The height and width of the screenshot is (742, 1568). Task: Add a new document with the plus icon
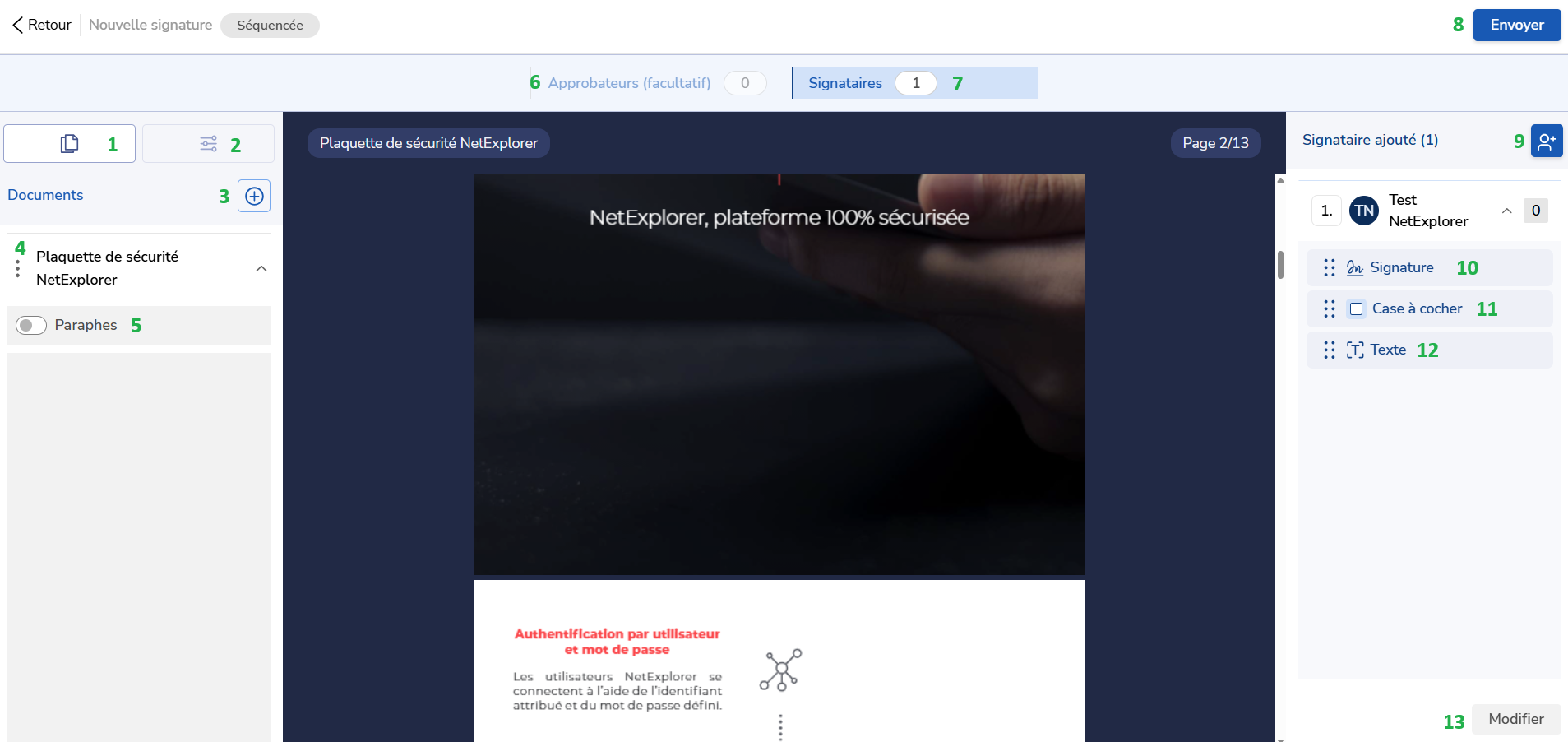253,196
